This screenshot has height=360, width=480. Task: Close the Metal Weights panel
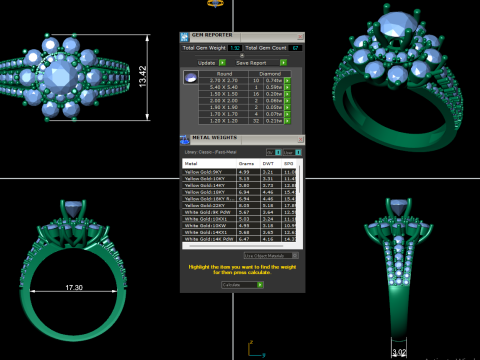pyautogui.click(x=300, y=139)
